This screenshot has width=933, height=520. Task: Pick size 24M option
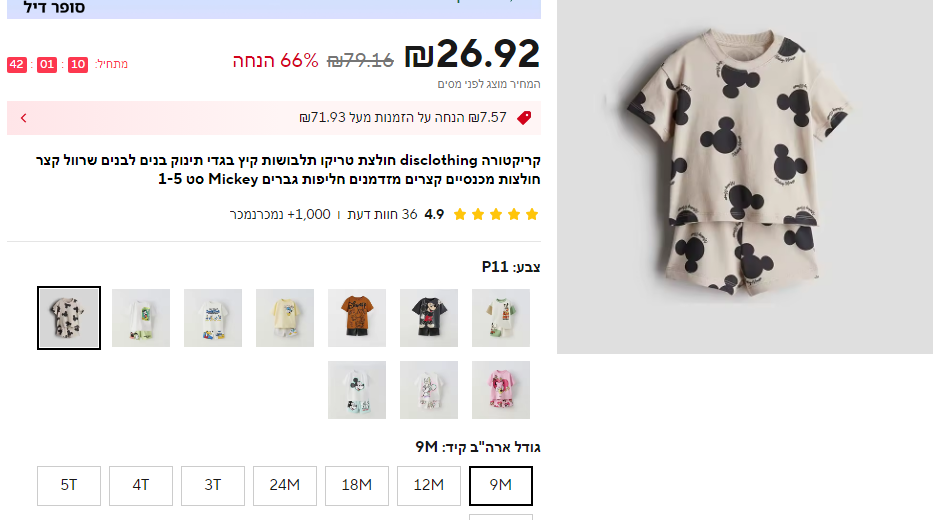pyautogui.click(x=285, y=486)
